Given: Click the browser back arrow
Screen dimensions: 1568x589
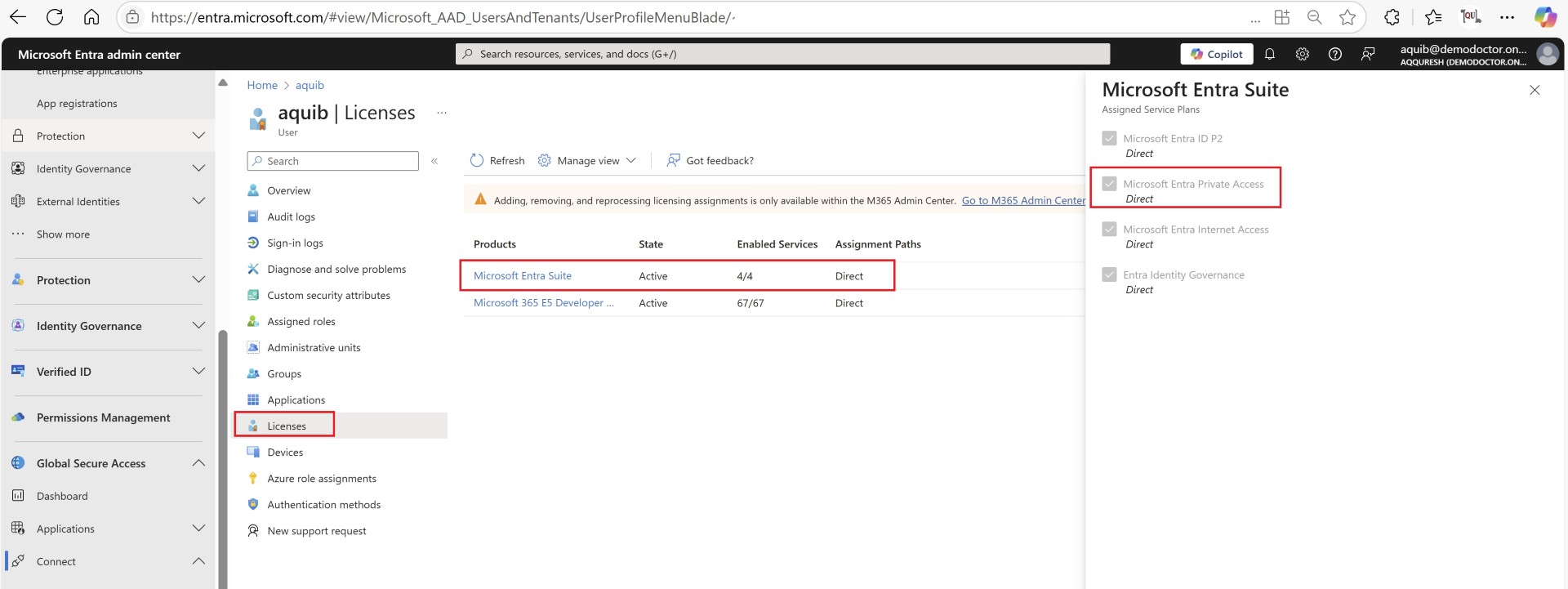Looking at the screenshot, I should 18,17.
